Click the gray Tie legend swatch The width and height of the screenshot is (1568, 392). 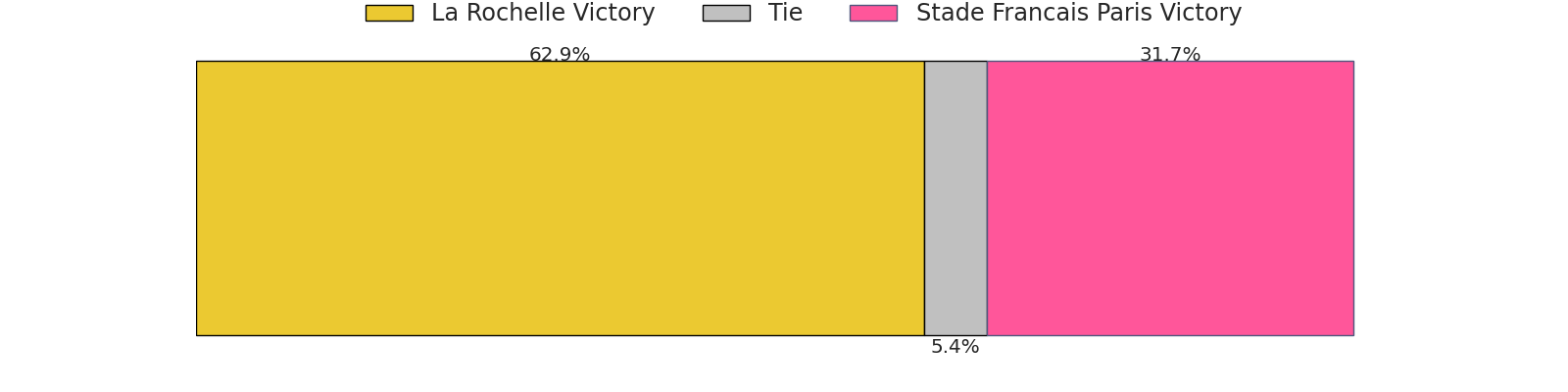pos(726,14)
